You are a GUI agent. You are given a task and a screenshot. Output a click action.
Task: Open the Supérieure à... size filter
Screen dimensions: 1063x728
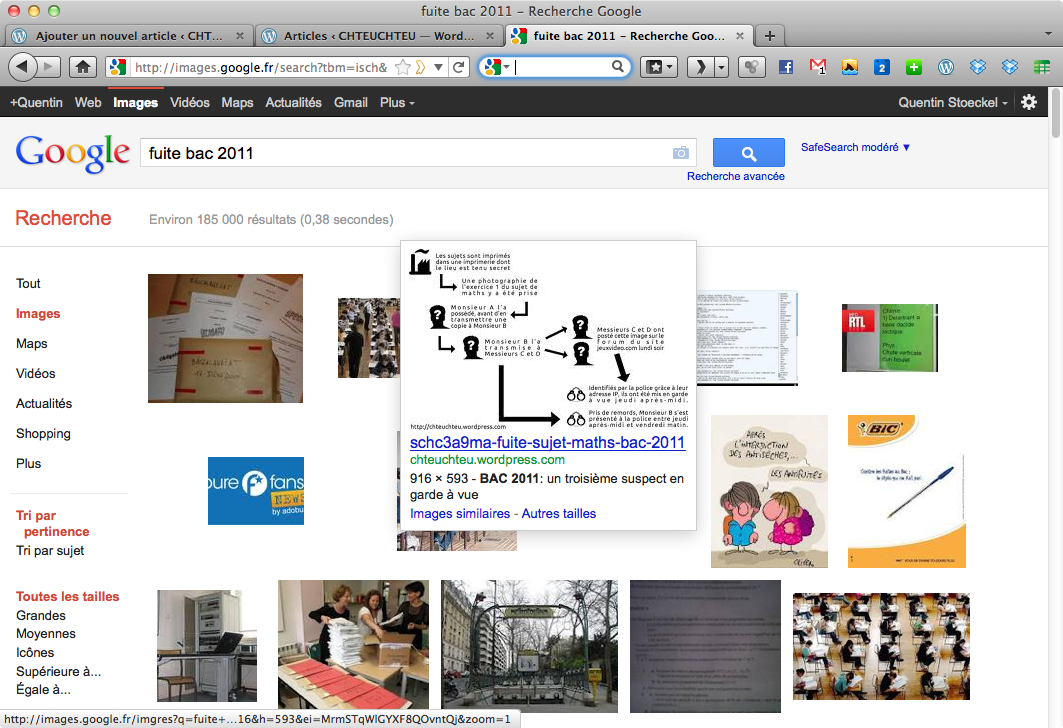pos(58,672)
